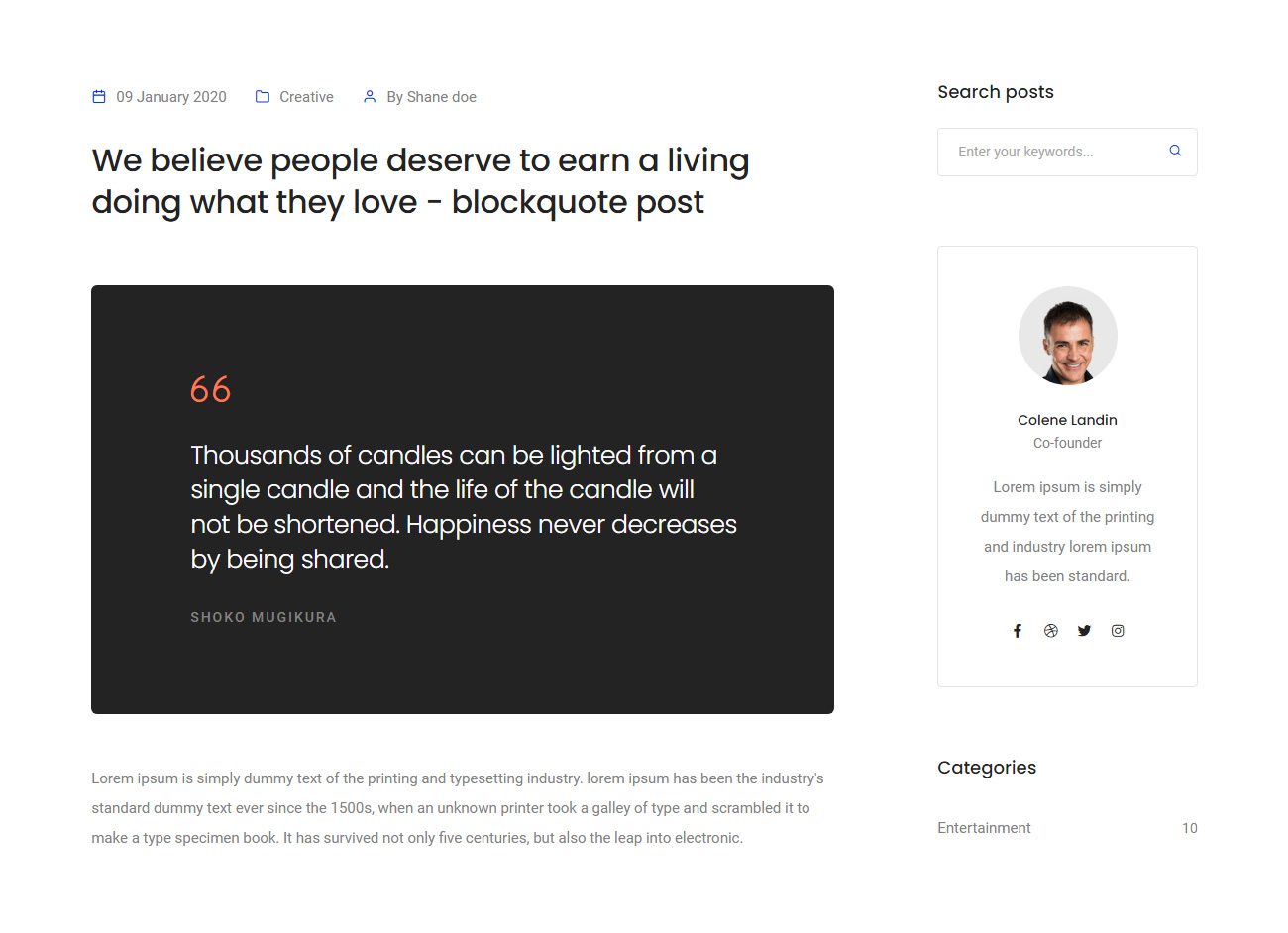This screenshot has width=1288, height=933.
Task: Open the Instagram social icon
Action: 1118,631
